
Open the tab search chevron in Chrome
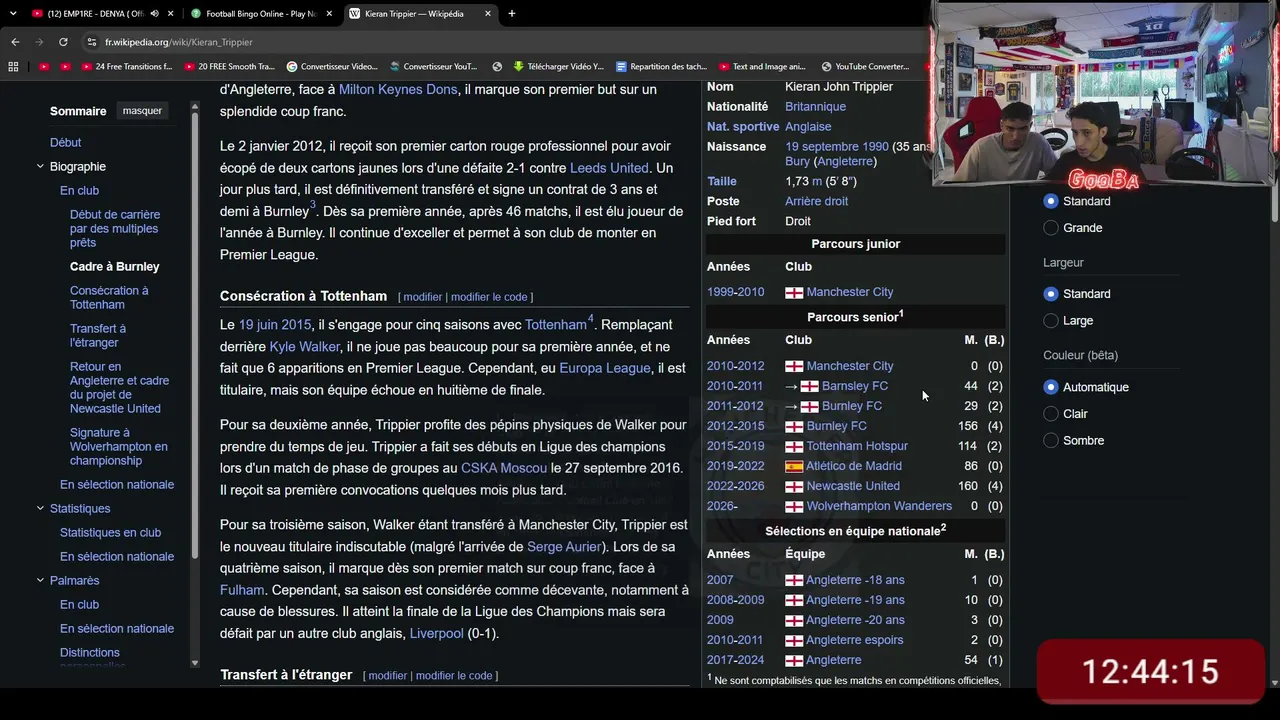coord(13,14)
